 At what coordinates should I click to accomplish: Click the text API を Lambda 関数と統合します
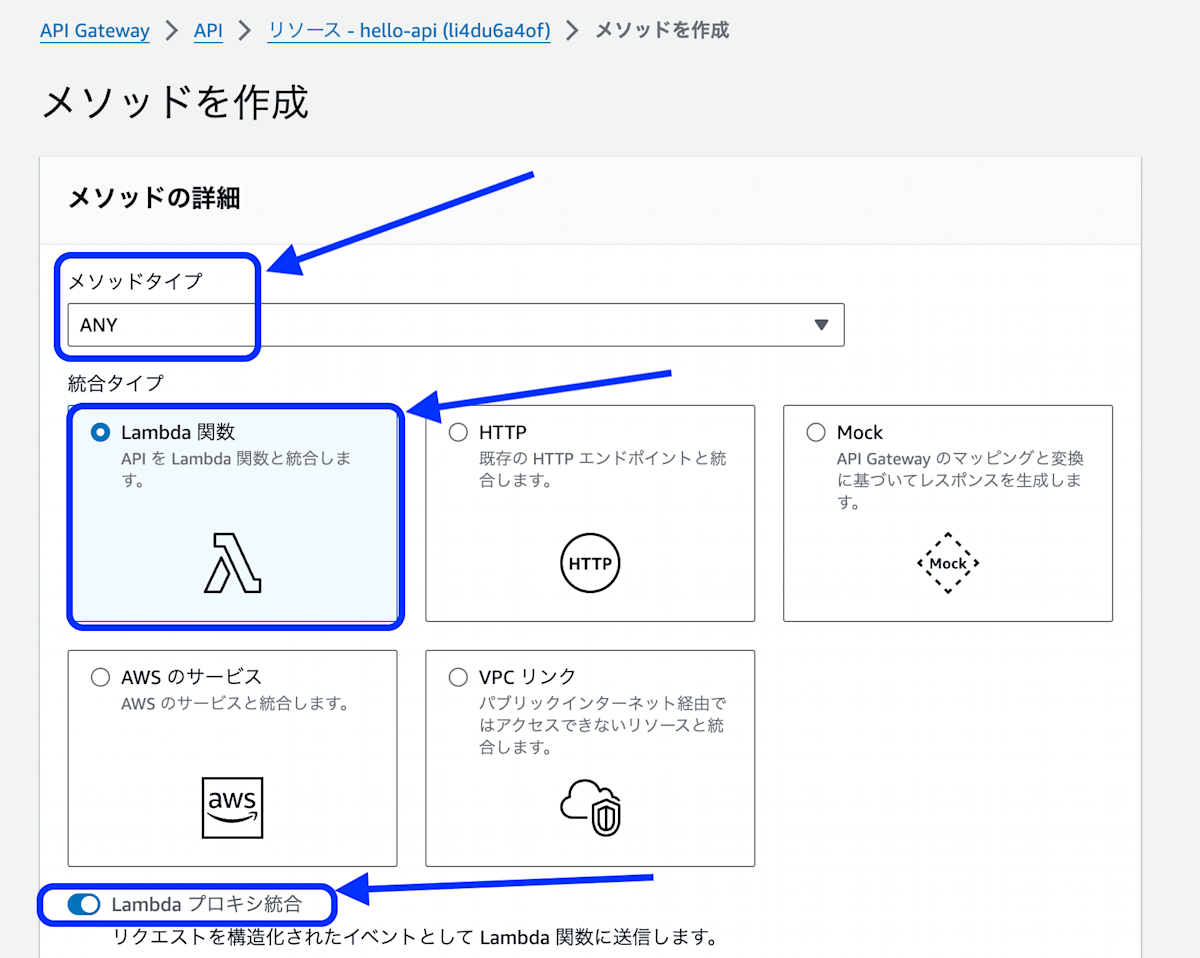coord(237,469)
